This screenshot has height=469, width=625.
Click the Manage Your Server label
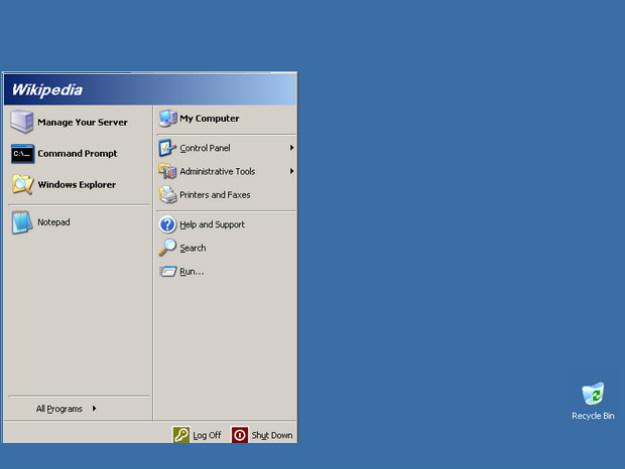[83, 122]
